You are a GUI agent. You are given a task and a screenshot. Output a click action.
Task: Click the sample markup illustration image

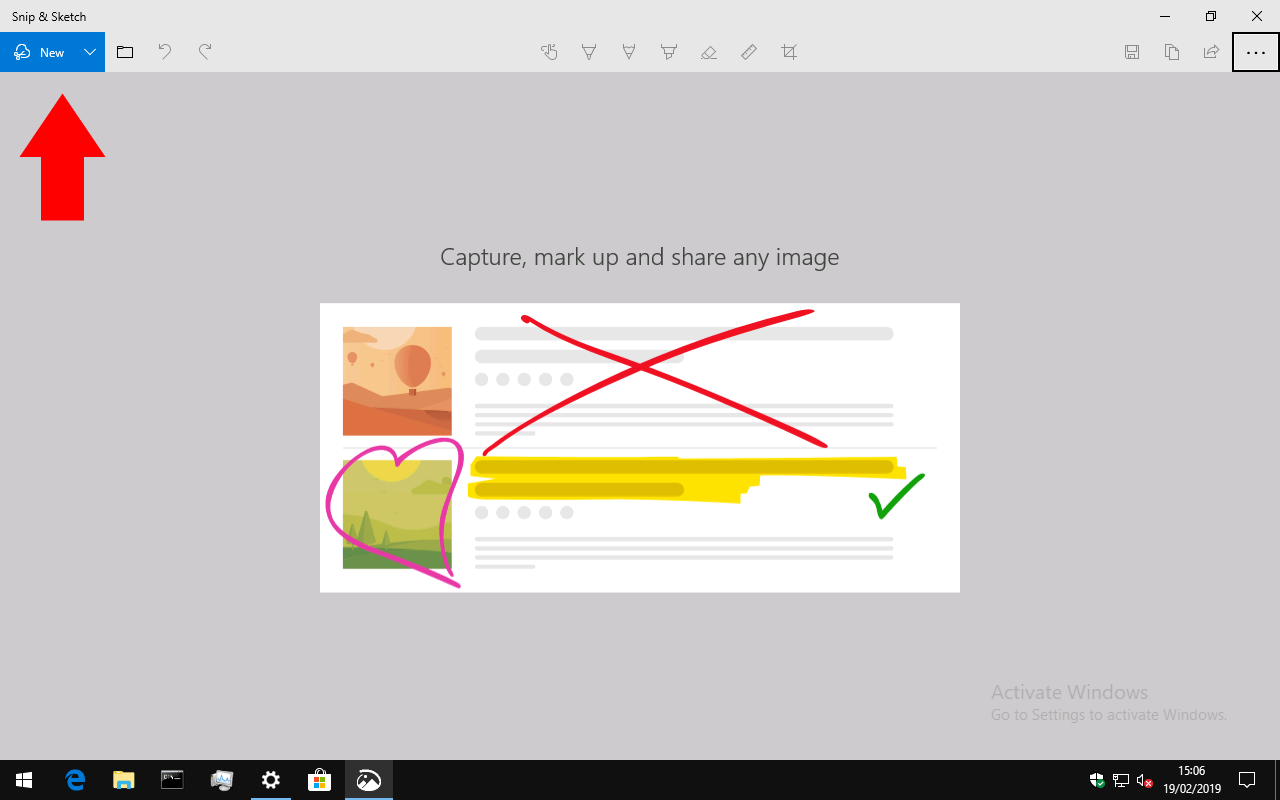click(x=640, y=448)
